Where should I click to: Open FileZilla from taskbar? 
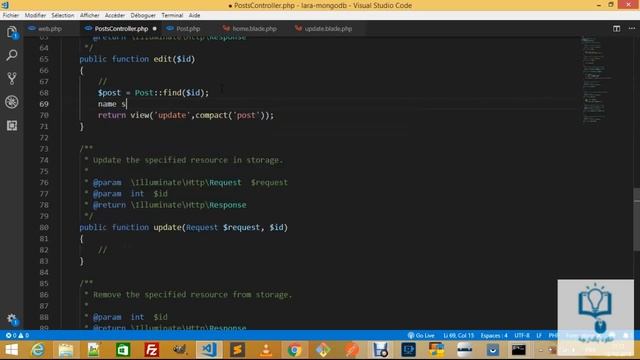point(151,350)
